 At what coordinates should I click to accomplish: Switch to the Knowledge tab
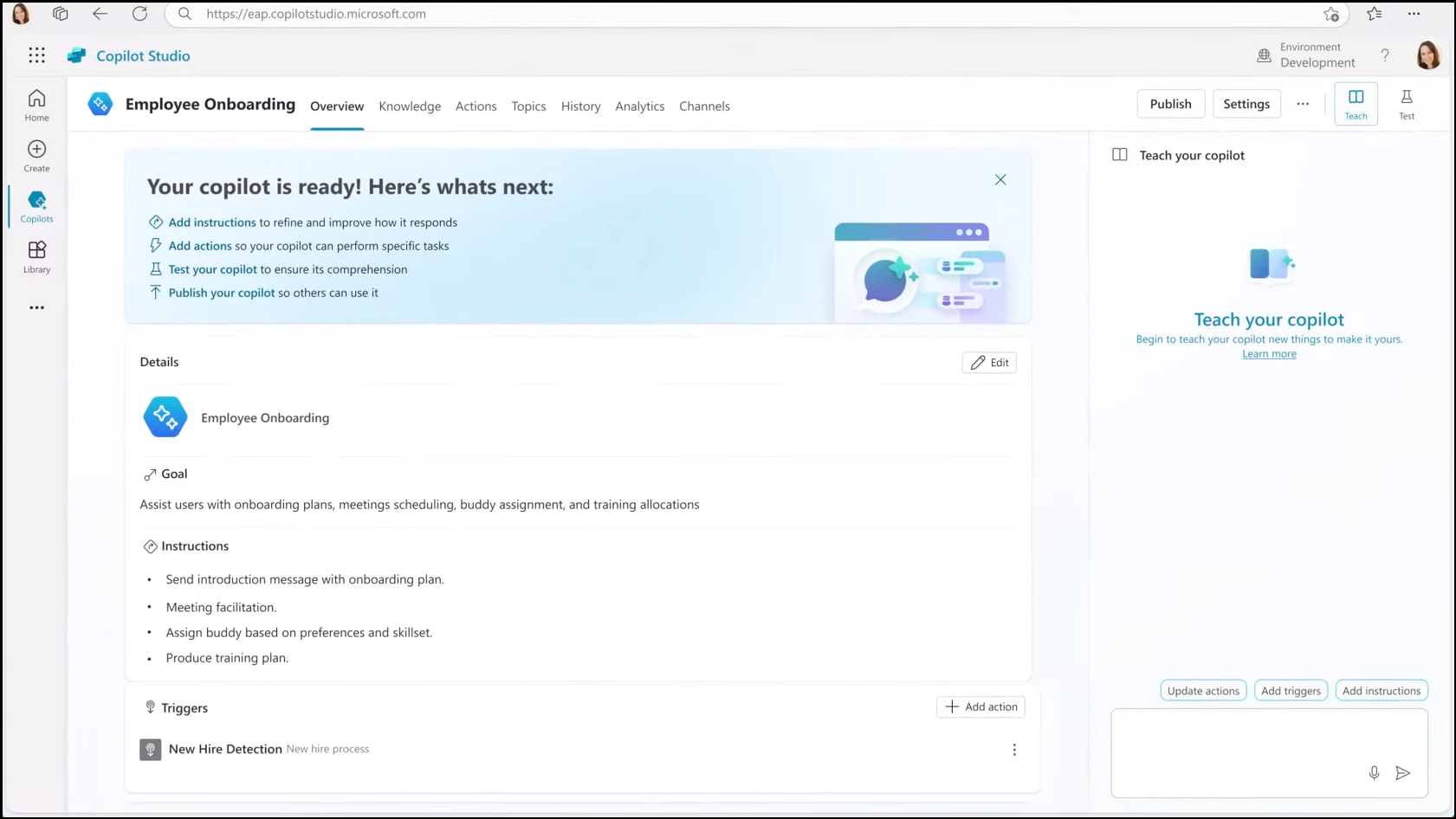pyautogui.click(x=409, y=106)
